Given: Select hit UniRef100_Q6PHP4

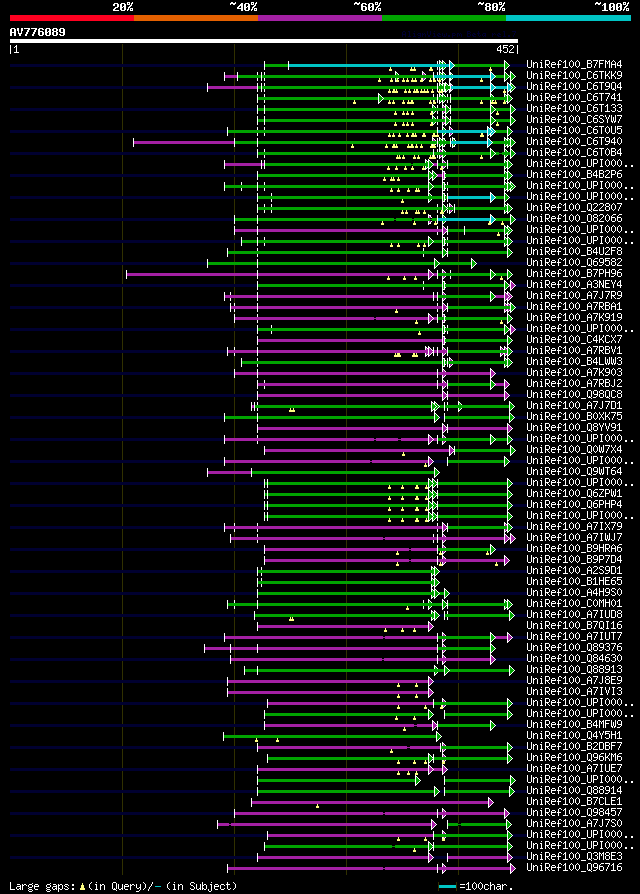Looking at the screenshot, I should (x=574, y=505).
